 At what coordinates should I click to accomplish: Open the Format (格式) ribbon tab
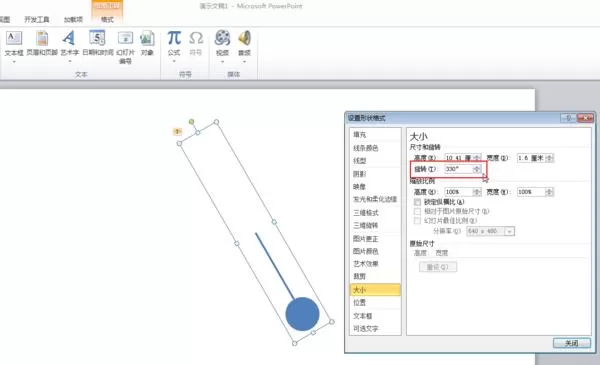pos(107,19)
